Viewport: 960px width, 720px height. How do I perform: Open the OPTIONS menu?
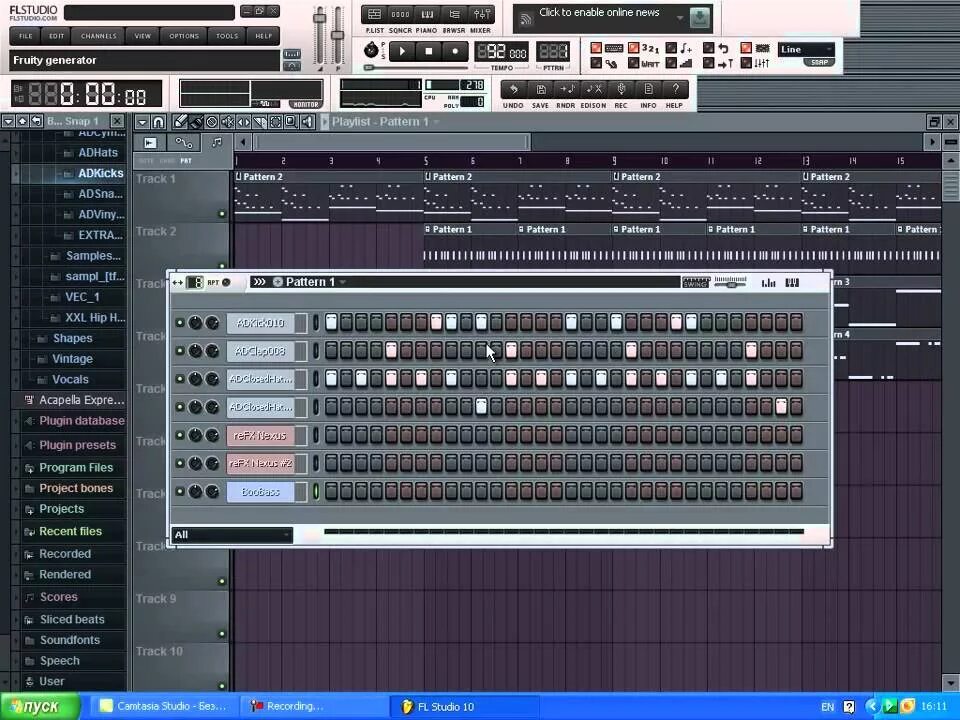[x=184, y=36]
